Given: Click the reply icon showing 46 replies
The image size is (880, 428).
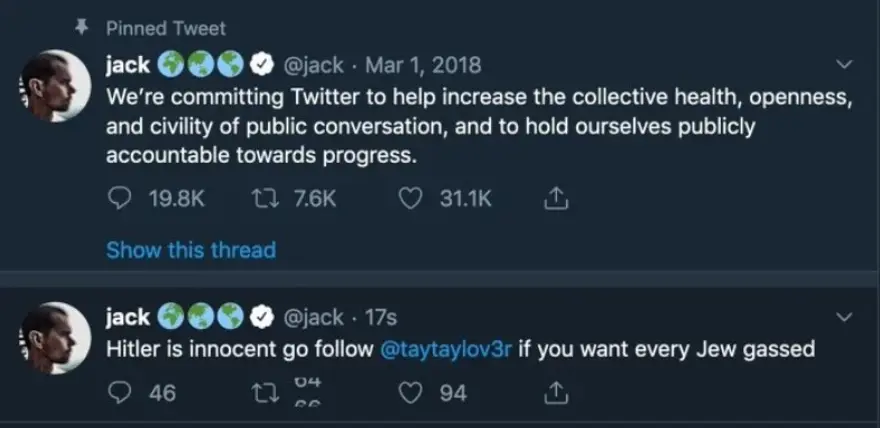Looking at the screenshot, I should pos(119,393).
